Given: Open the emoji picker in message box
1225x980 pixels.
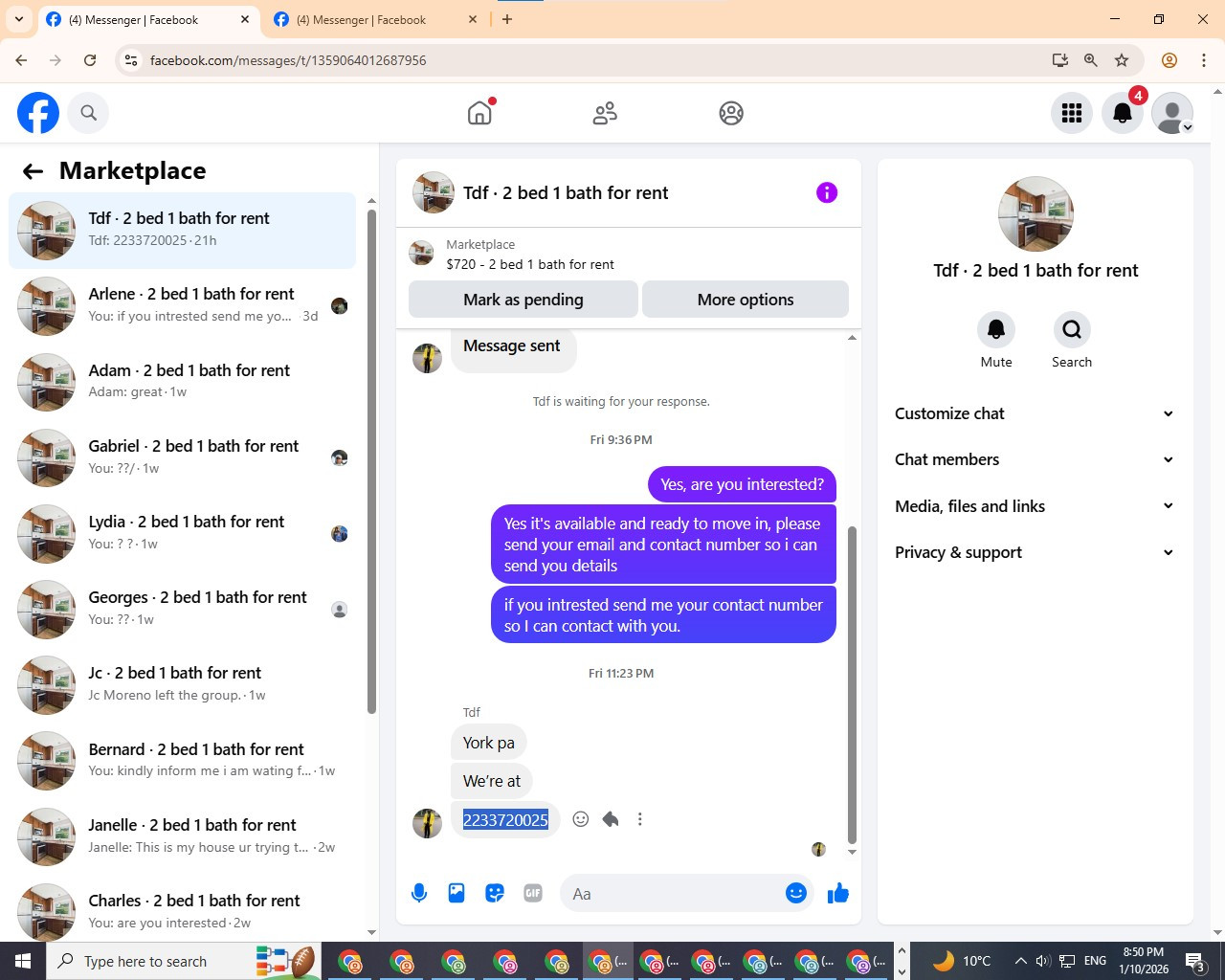Looking at the screenshot, I should (x=796, y=893).
